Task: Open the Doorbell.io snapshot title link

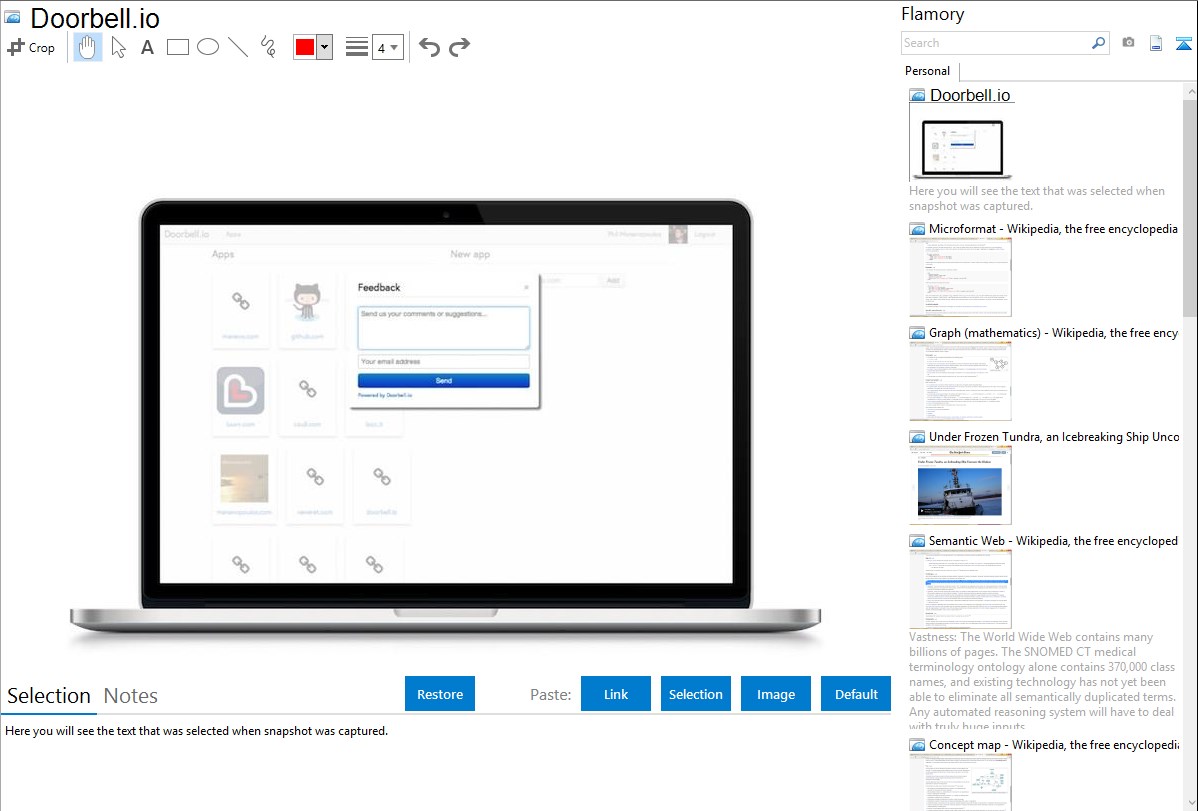Action: pyautogui.click(x=970, y=96)
